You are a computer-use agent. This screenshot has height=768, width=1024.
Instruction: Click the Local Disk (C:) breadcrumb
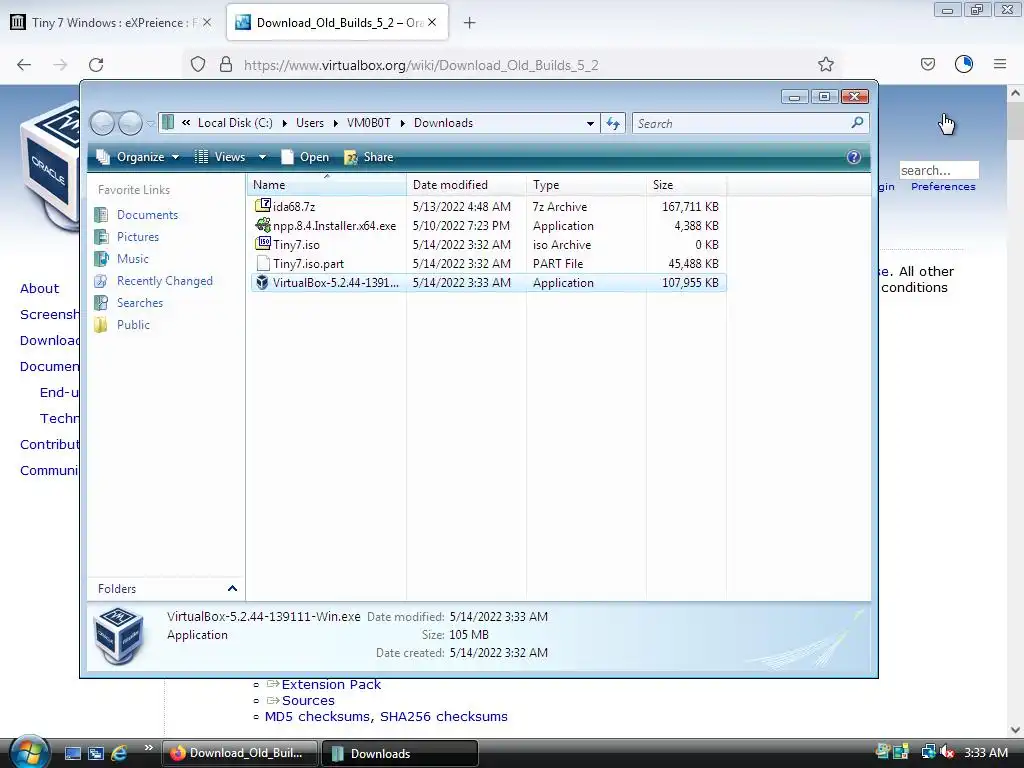tap(235, 123)
